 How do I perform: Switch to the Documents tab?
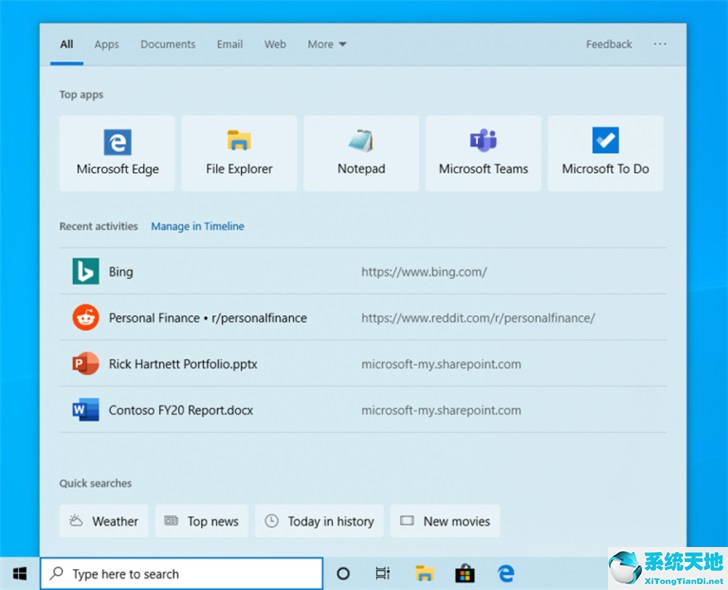pos(168,44)
